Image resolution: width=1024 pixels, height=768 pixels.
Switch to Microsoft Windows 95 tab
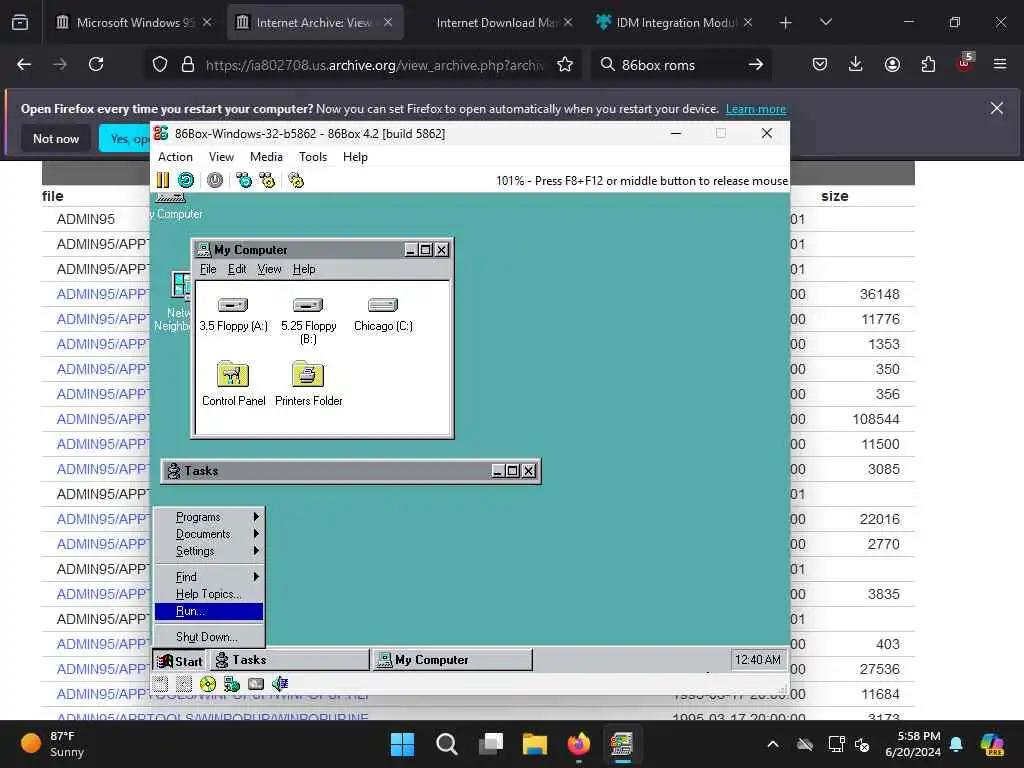[x=135, y=23]
